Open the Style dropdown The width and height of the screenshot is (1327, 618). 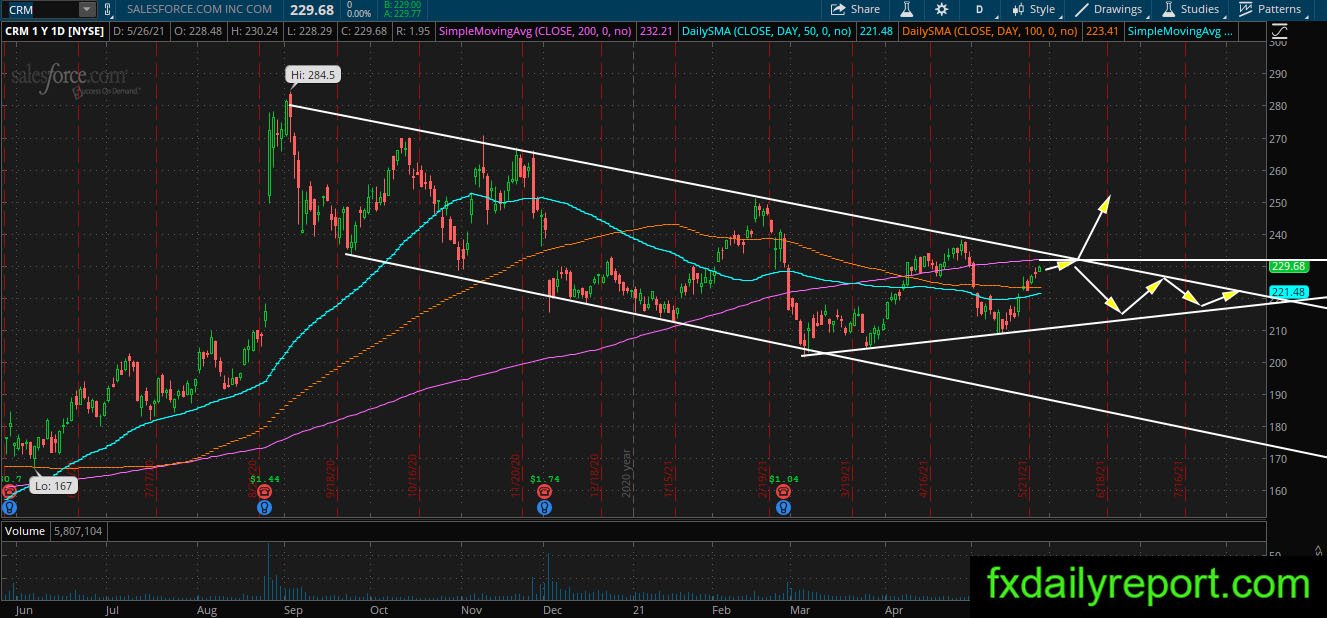tap(1034, 9)
